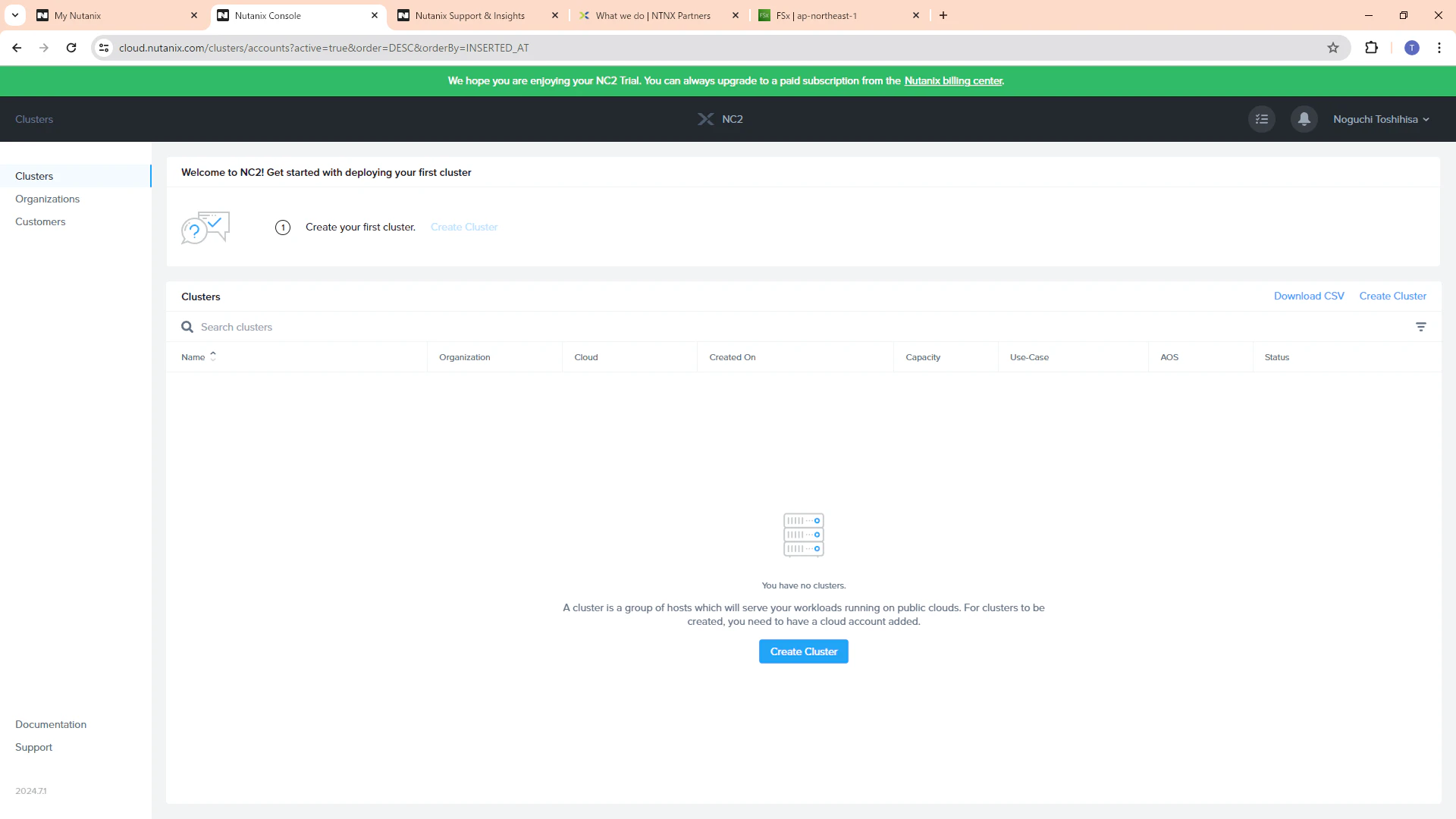1456x819 pixels.
Task: Click the blue Create Cluster button
Action: [804, 651]
